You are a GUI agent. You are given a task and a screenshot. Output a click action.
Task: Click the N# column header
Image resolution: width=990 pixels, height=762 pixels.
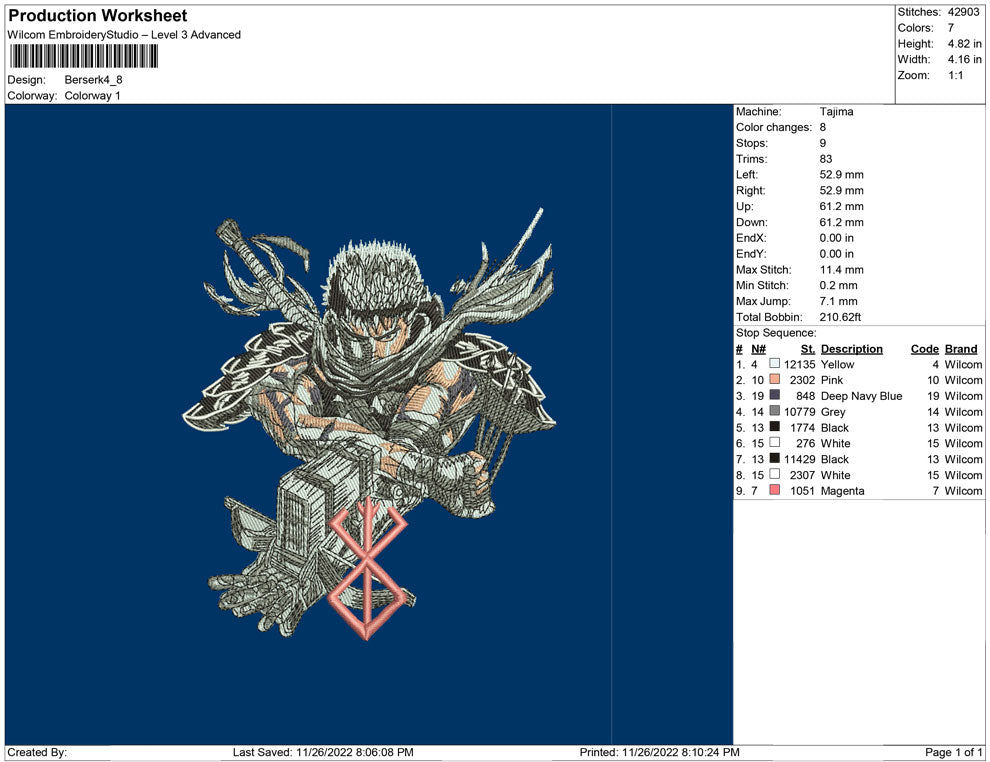(x=758, y=349)
